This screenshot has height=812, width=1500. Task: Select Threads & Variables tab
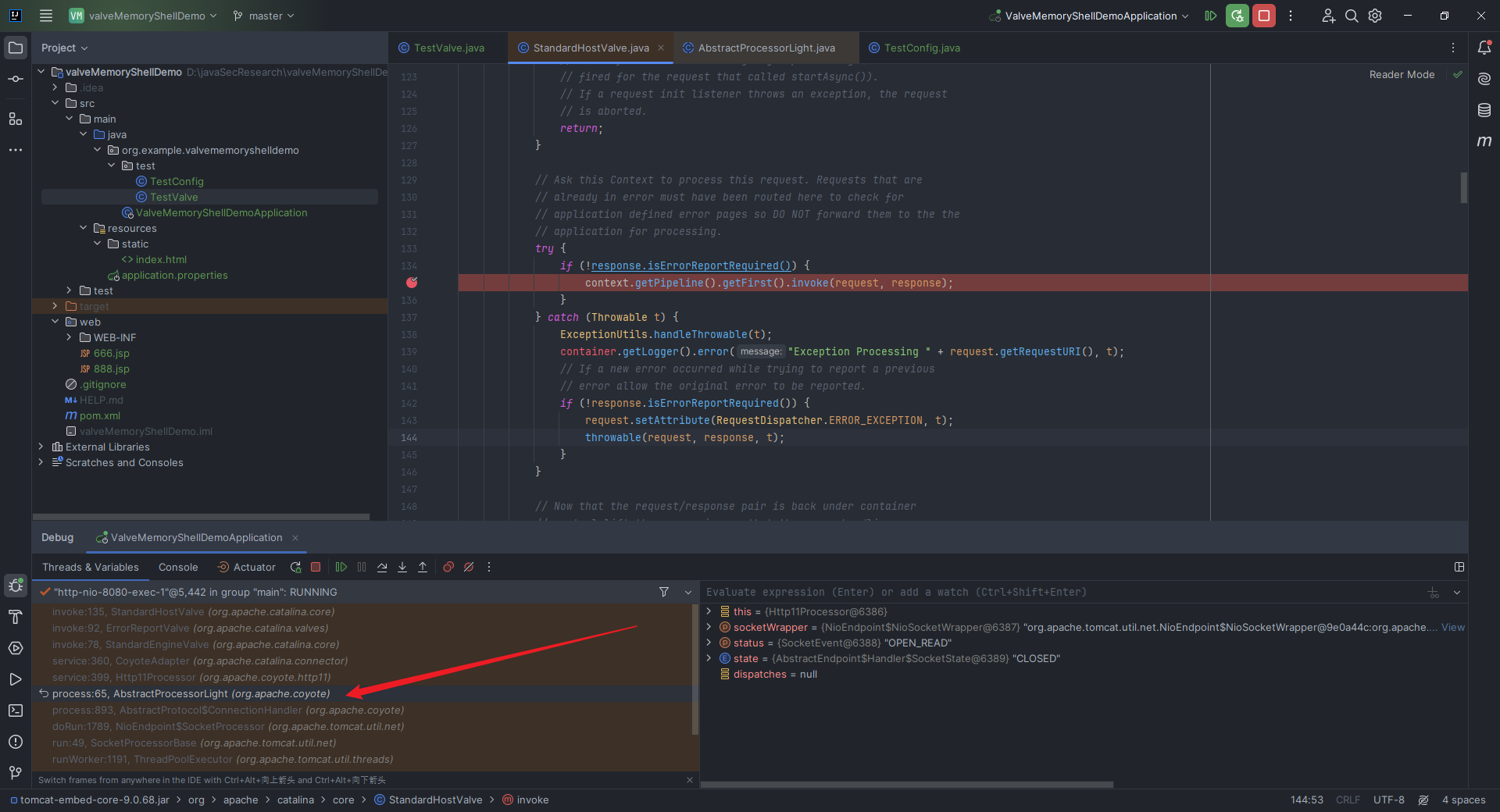coord(91,568)
